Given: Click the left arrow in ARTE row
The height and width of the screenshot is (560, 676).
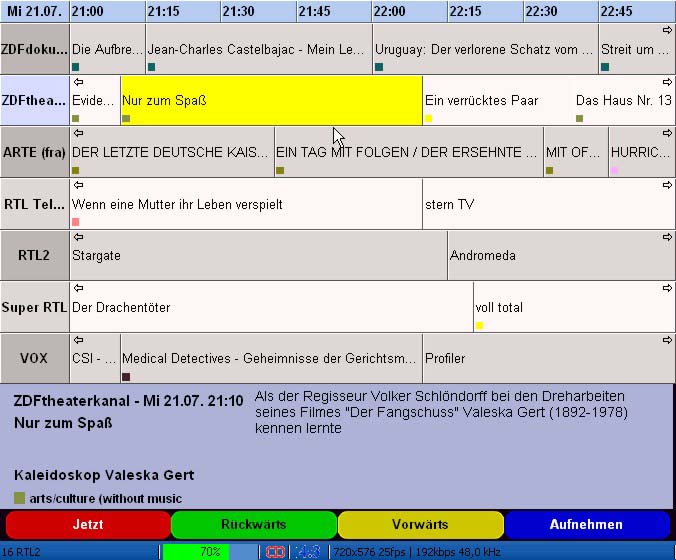Looking at the screenshot, I should 78,133.
